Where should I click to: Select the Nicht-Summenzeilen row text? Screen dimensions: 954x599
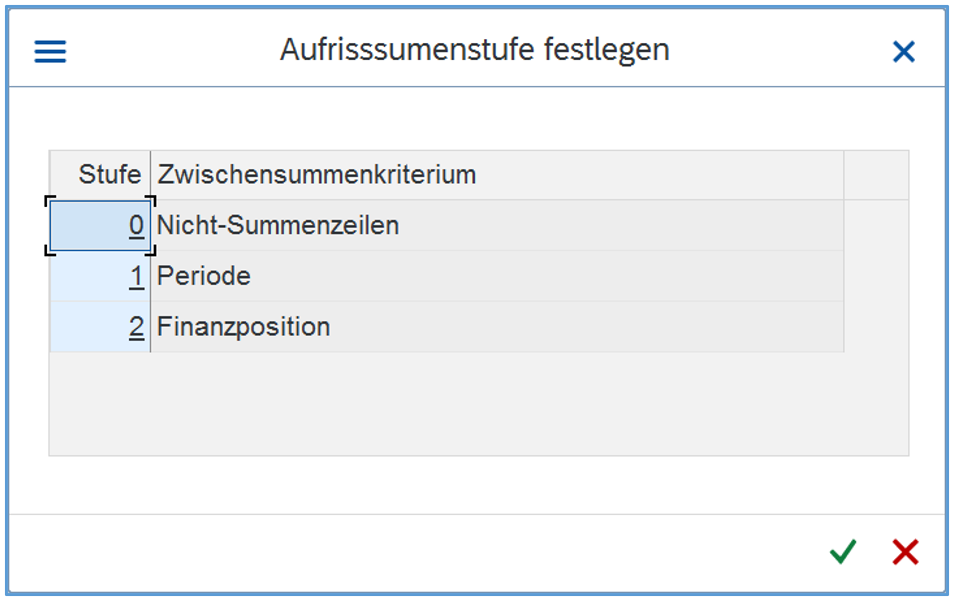[278, 226]
